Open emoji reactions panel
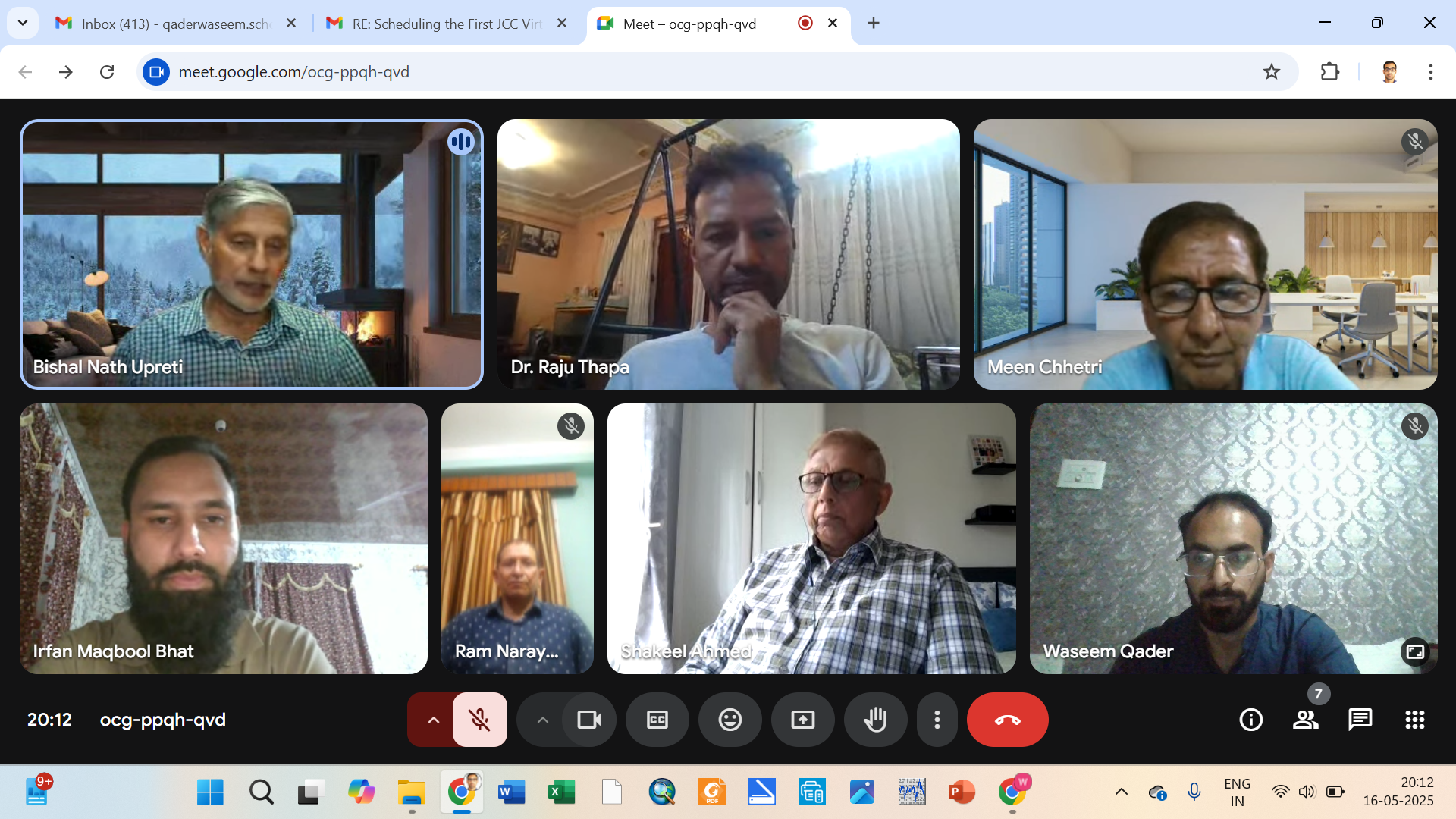 click(x=730, y=720)
